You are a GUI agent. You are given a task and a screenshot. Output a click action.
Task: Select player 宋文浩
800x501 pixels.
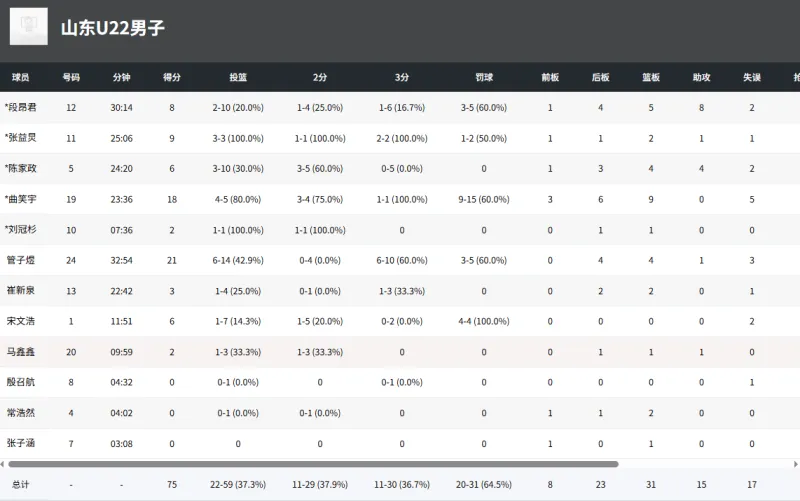(x=21, y=322)
